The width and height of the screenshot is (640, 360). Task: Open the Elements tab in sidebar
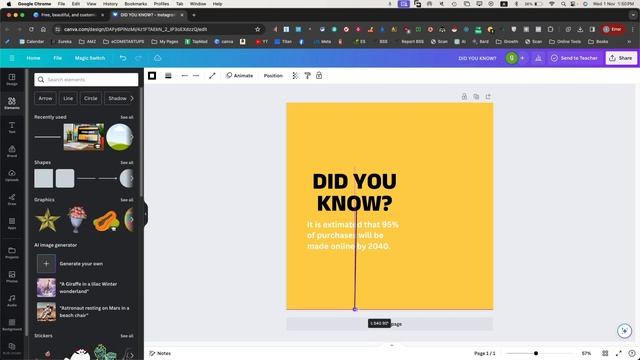pos(12,103)
